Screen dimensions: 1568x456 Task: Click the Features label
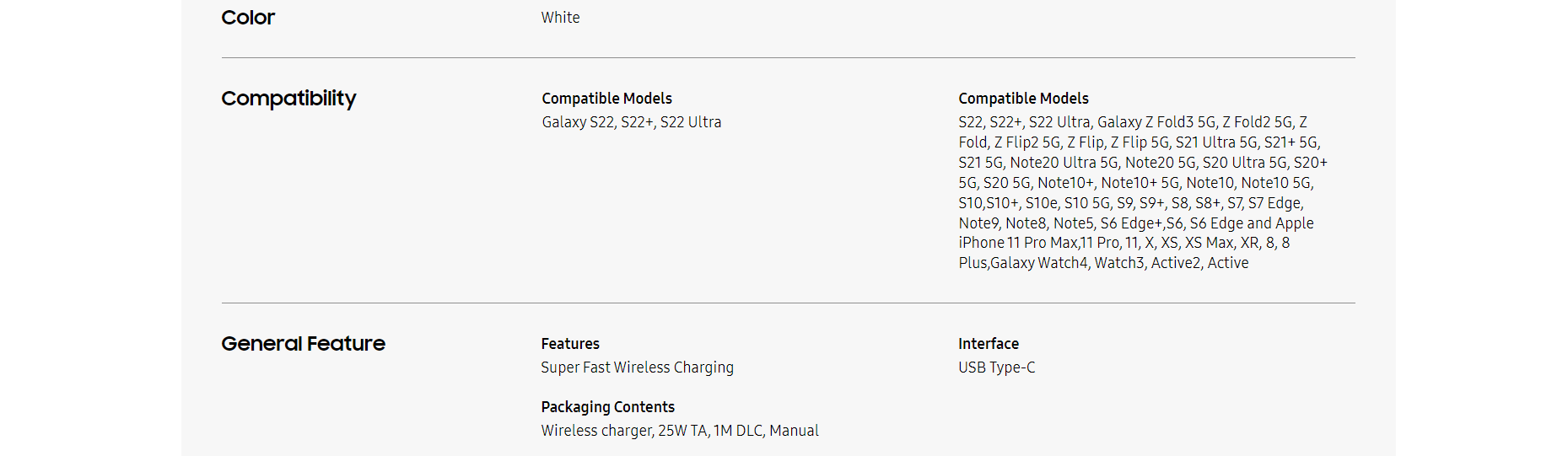point(570,344)
